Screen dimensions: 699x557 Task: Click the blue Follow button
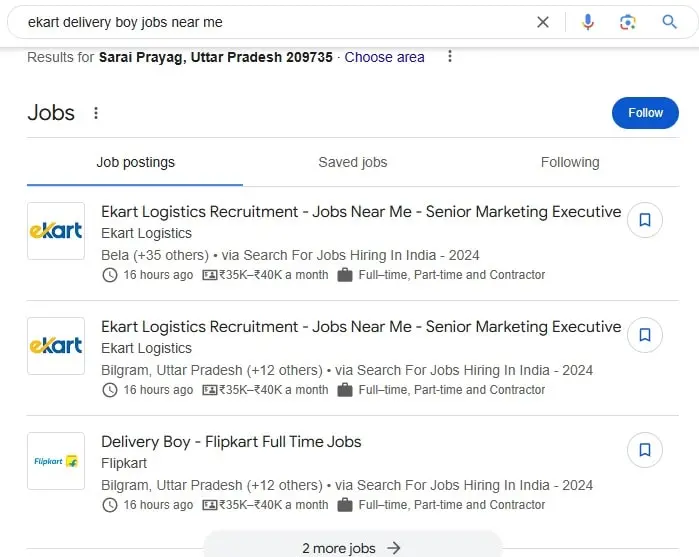(645, 113)
